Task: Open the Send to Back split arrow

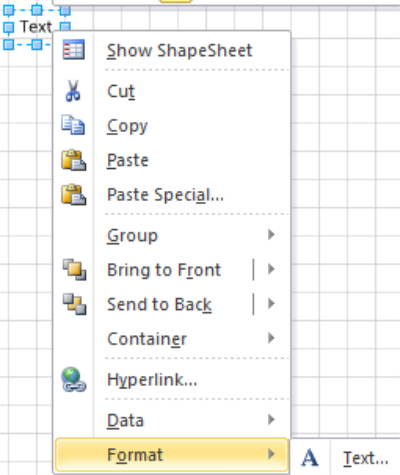Action: (x=271, y=303)
